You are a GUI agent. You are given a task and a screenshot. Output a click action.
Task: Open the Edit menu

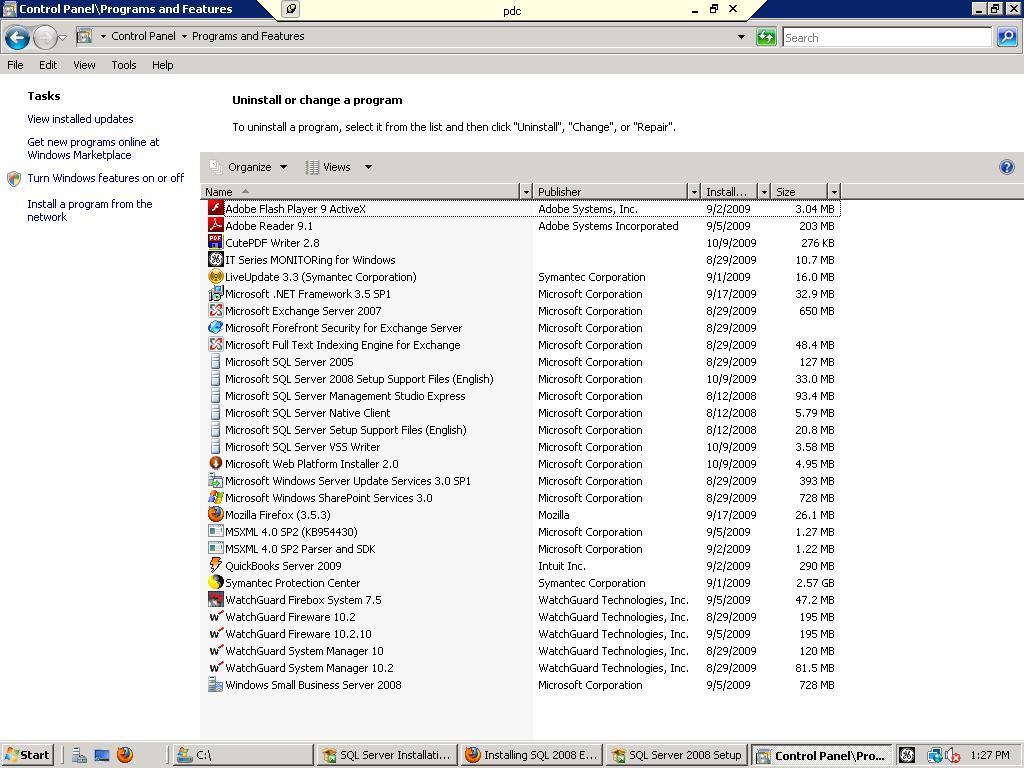pyautogui.click(x=48, y=65)
